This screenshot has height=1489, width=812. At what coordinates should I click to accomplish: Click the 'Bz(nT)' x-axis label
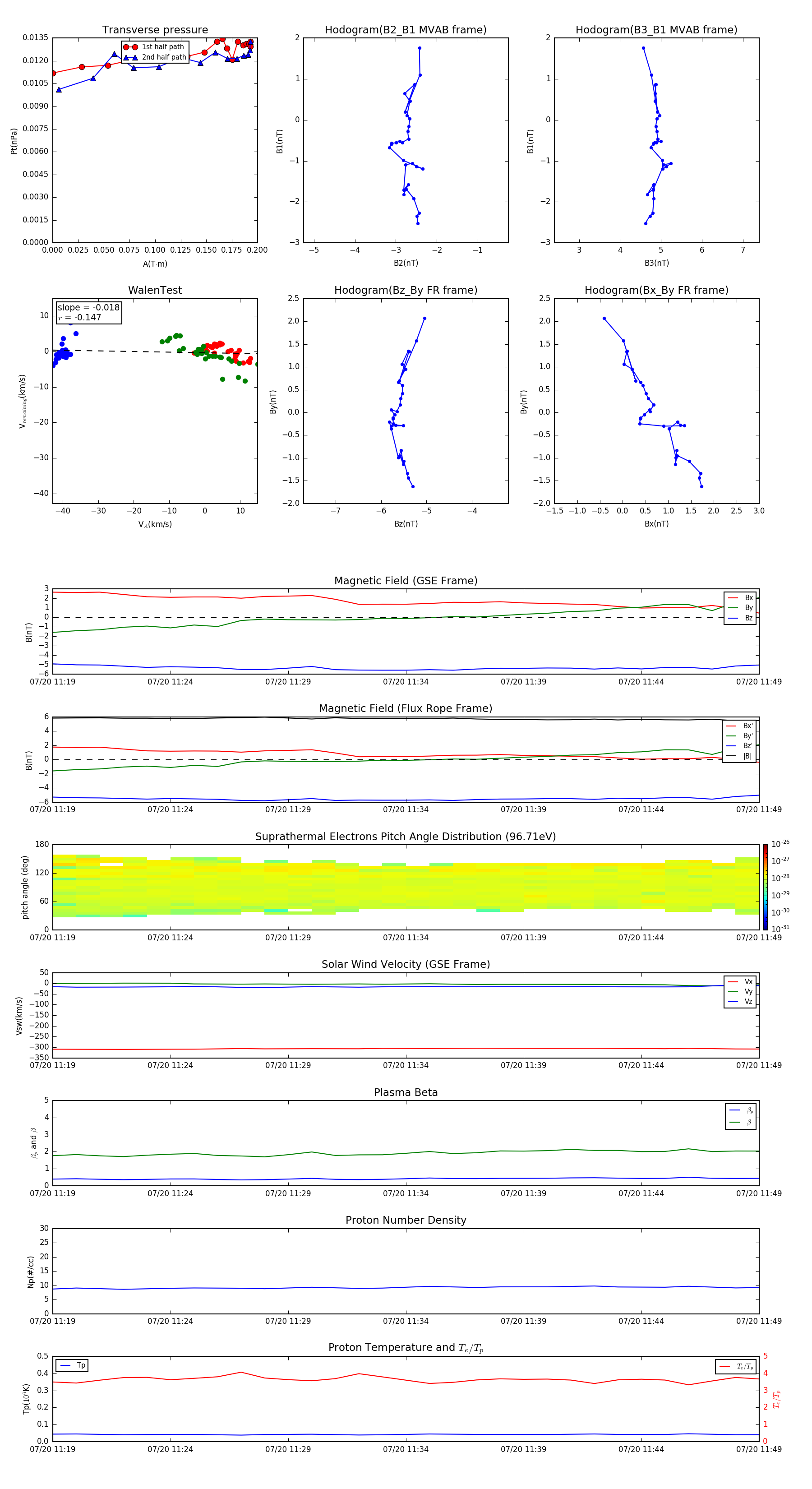coord(406,524)
